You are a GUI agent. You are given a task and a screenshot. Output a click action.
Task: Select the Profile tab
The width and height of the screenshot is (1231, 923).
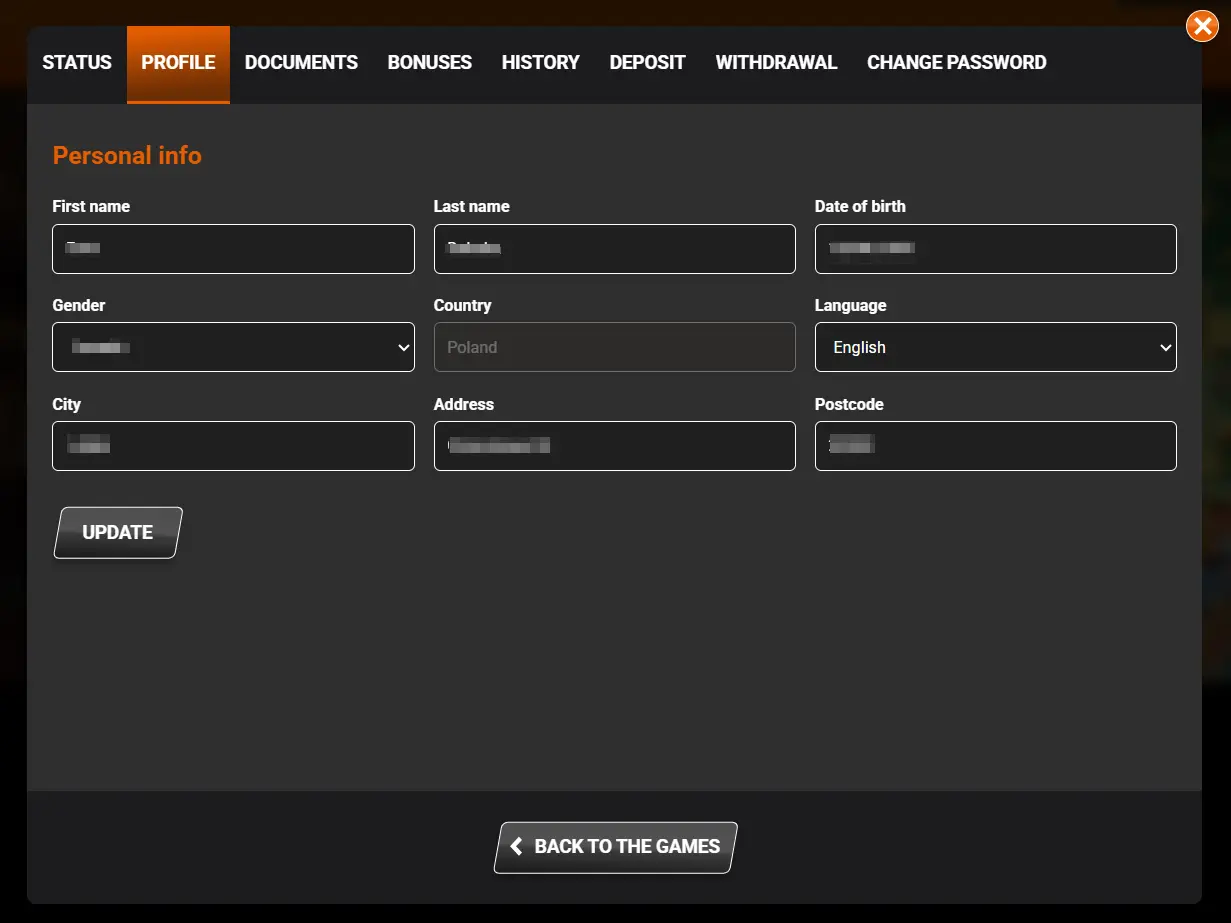point(178,63)
